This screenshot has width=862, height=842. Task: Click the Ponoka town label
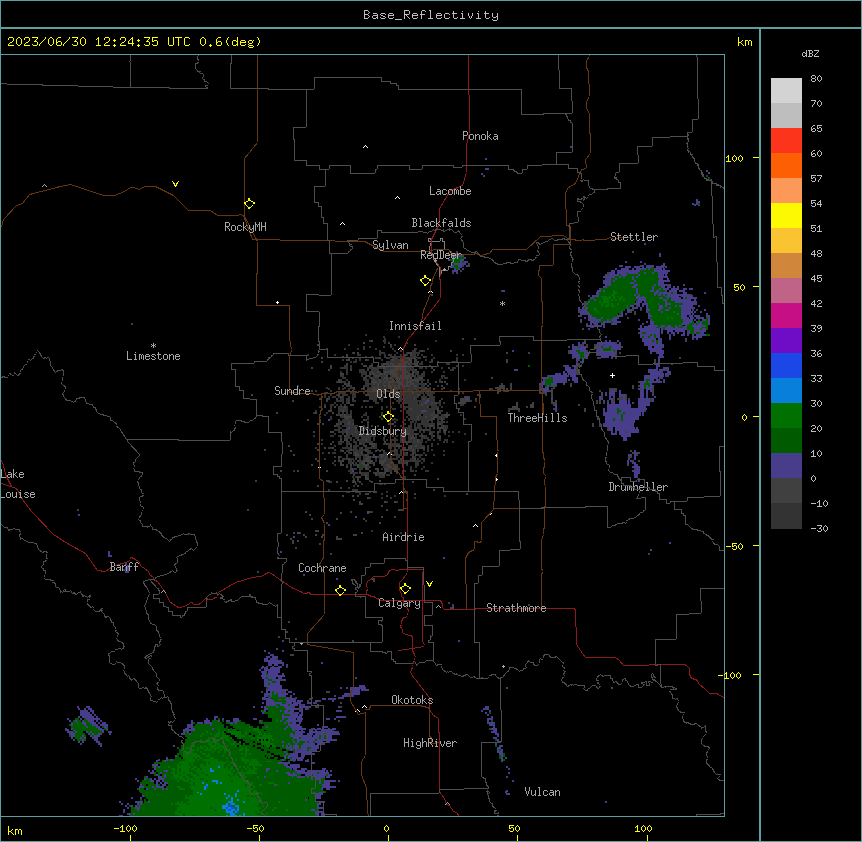point(480,136)
